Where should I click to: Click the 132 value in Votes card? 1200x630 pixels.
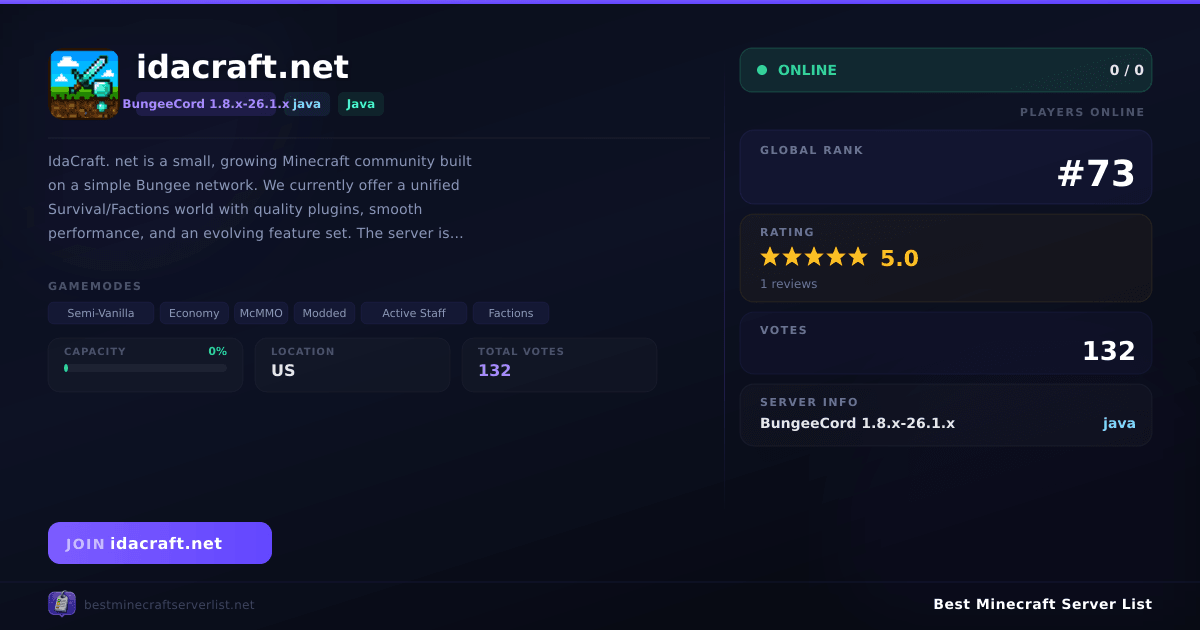pyautogui.click(x=1109, y=351)
